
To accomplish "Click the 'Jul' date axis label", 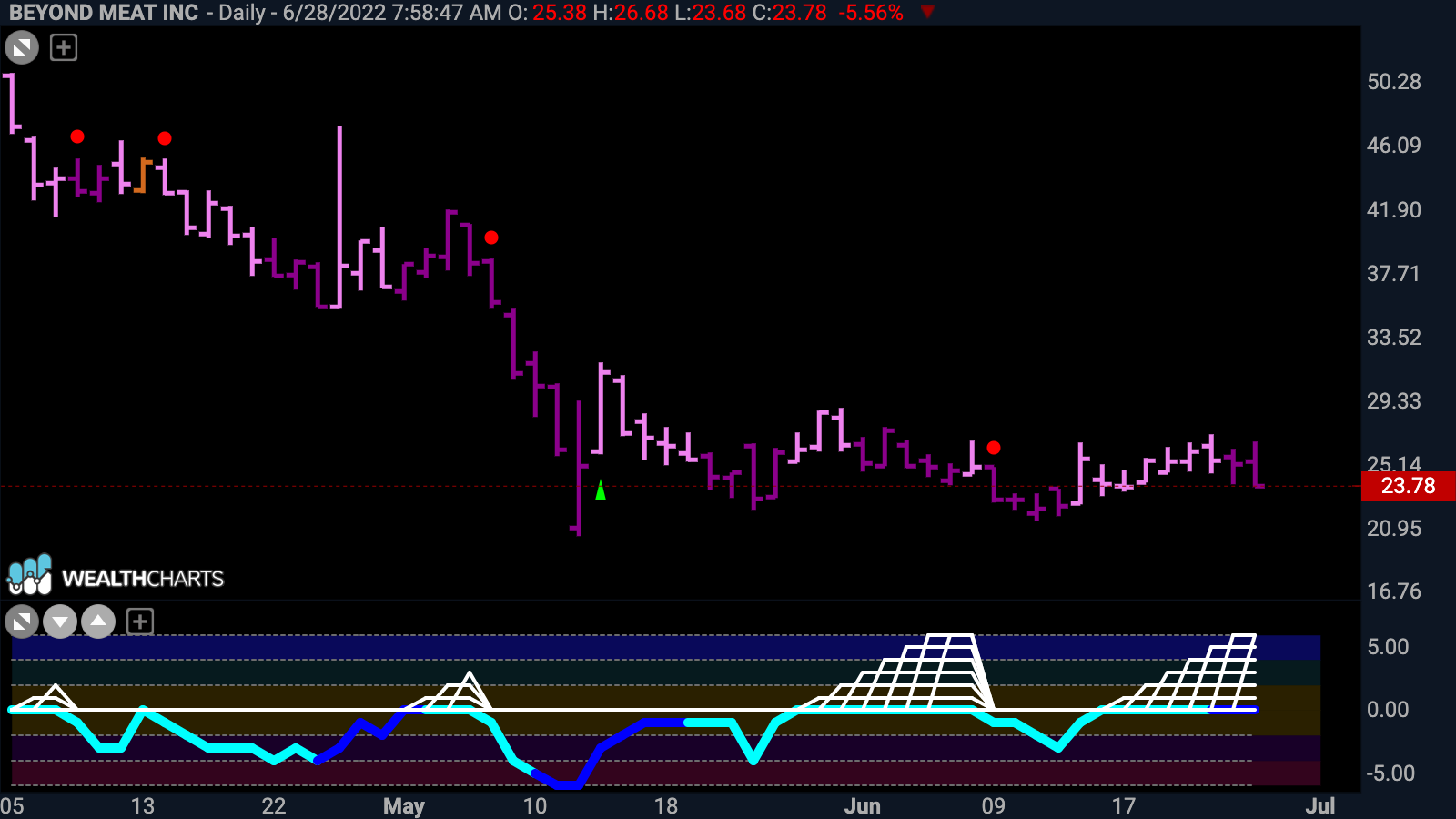I will [x=1320, y=806].
